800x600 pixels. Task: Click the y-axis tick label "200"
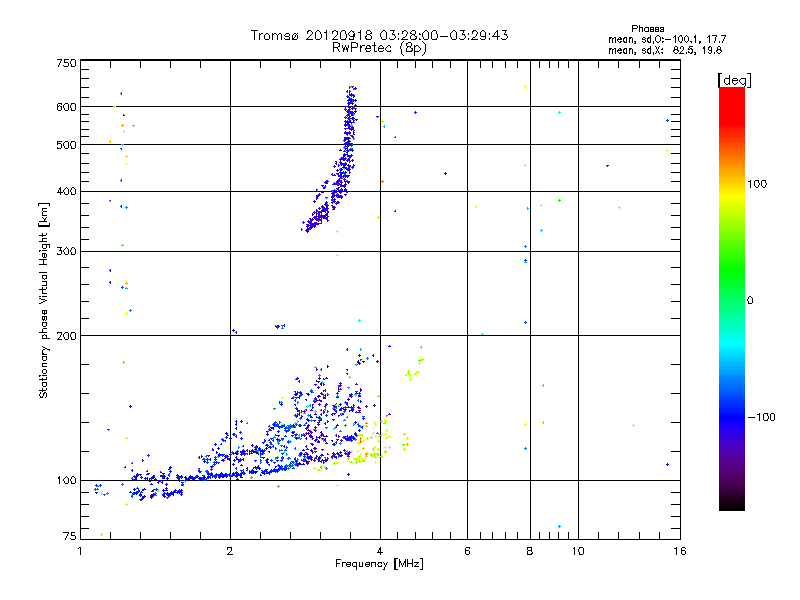66,336
